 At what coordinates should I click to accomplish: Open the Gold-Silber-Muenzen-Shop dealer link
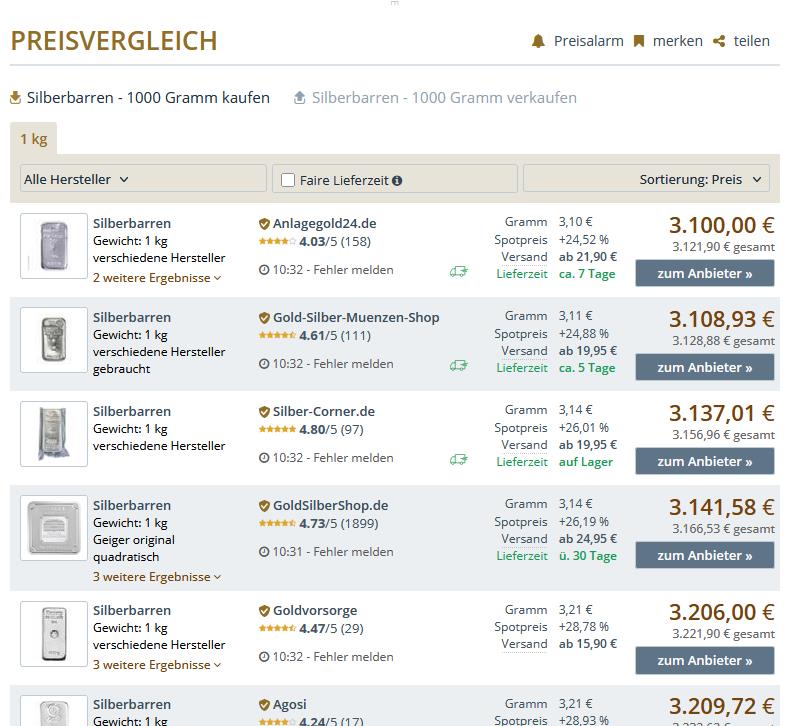pyautogui.click(x=356, y=318)
